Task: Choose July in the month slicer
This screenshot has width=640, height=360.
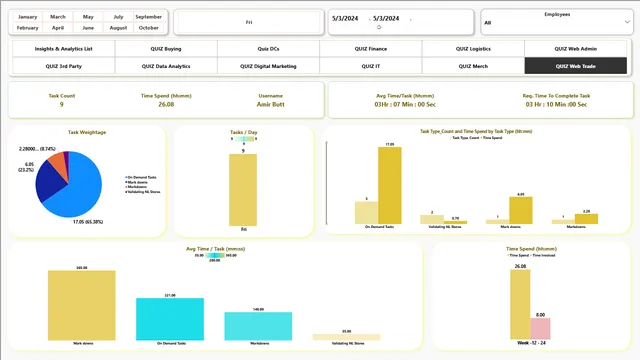Action: pos(118,17)
